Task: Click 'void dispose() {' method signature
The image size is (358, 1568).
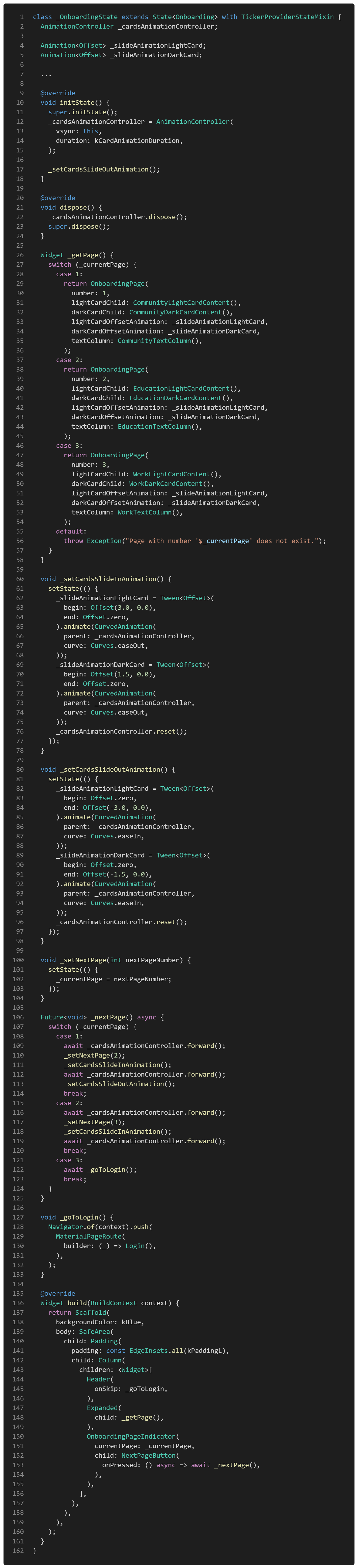Action: (71, 208)
